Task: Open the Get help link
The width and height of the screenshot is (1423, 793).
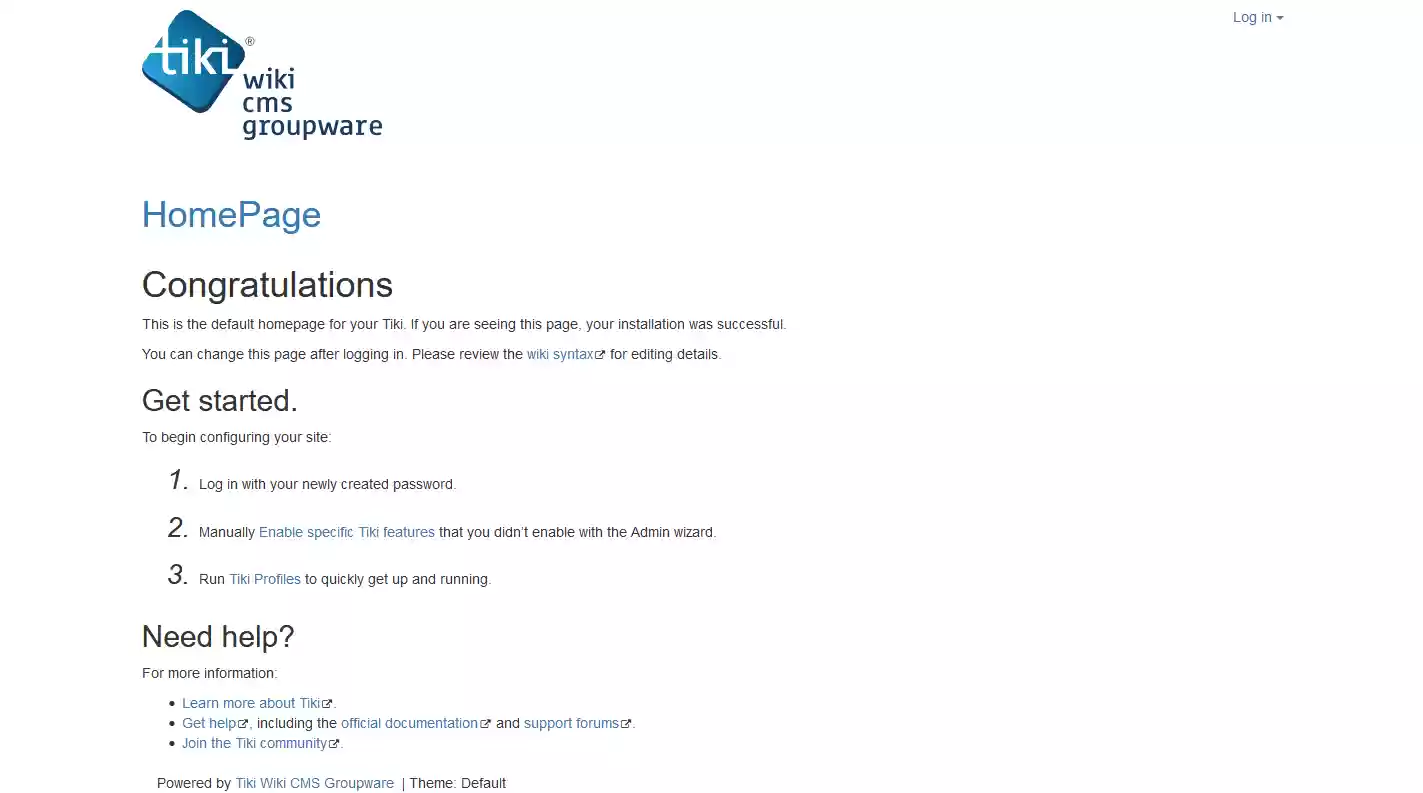Action: click(x=210, y=722)
